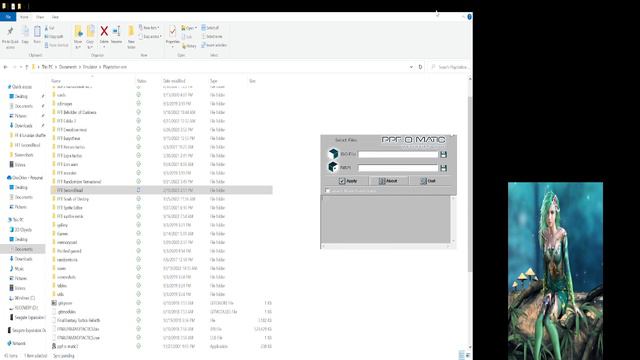Cut the selected item with the scissors
The height and width of the screenshot is (360, 640).
pos(49,28)
